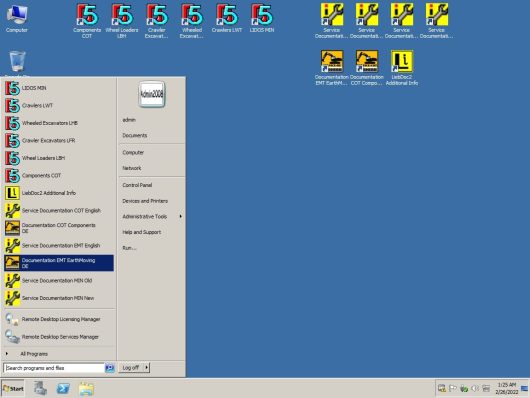Viewport: 530px width, 398px height.
Task: Open Network from the Start menu
Action: click(x=151, y=168)
